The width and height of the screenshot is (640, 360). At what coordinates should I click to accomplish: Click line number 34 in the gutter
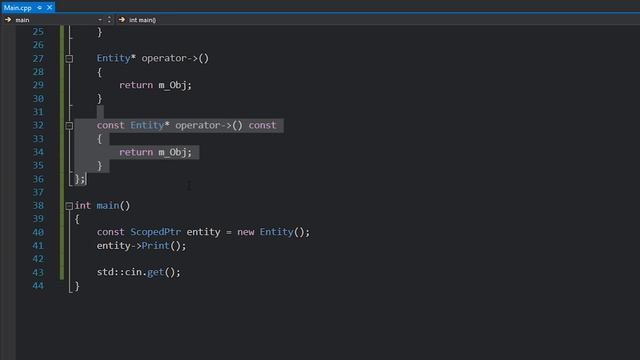[38, 152]
